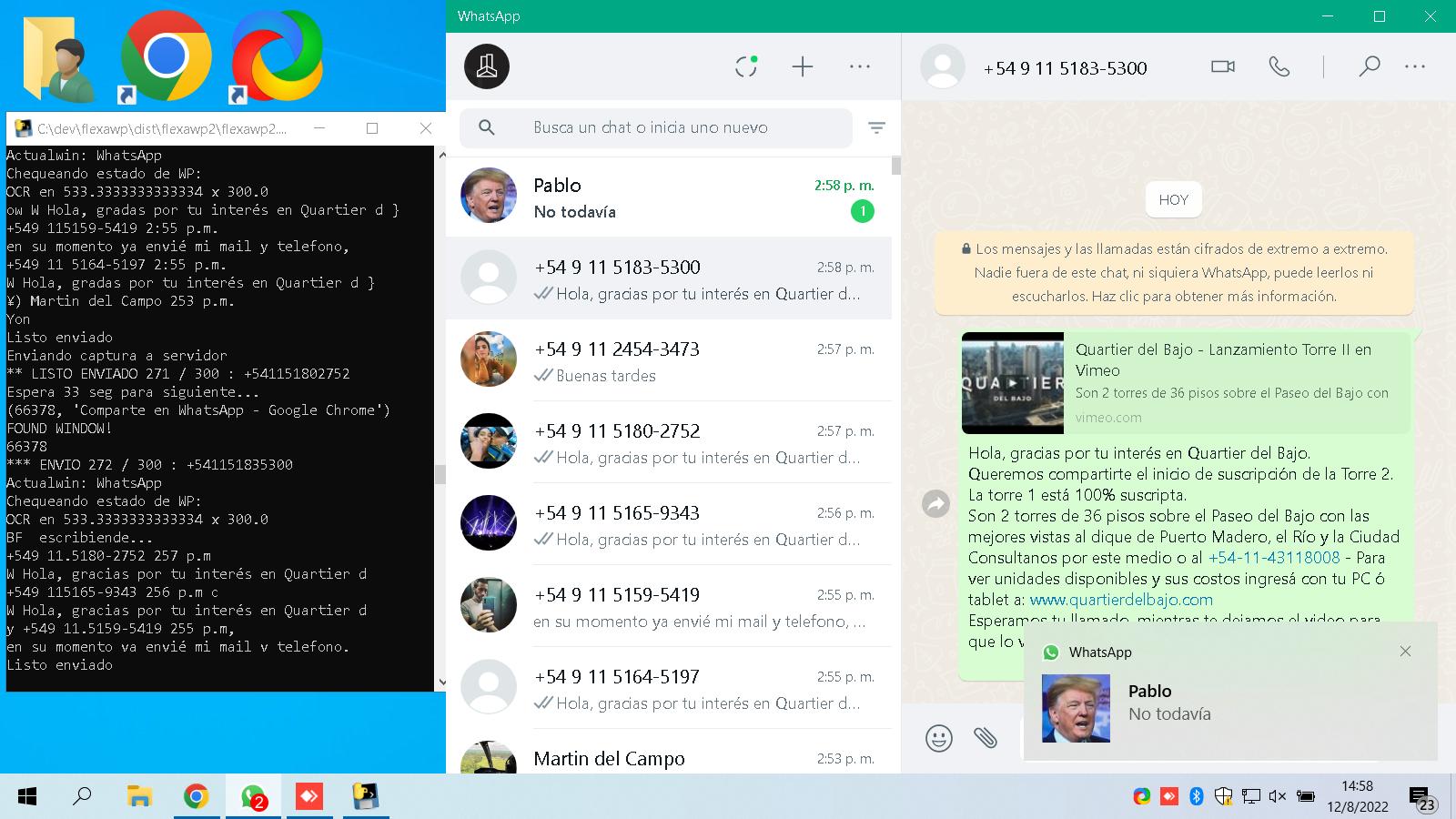Click the muted volume tray icon
This screenshot has width=1456, height=819.
coord(1278,797)
